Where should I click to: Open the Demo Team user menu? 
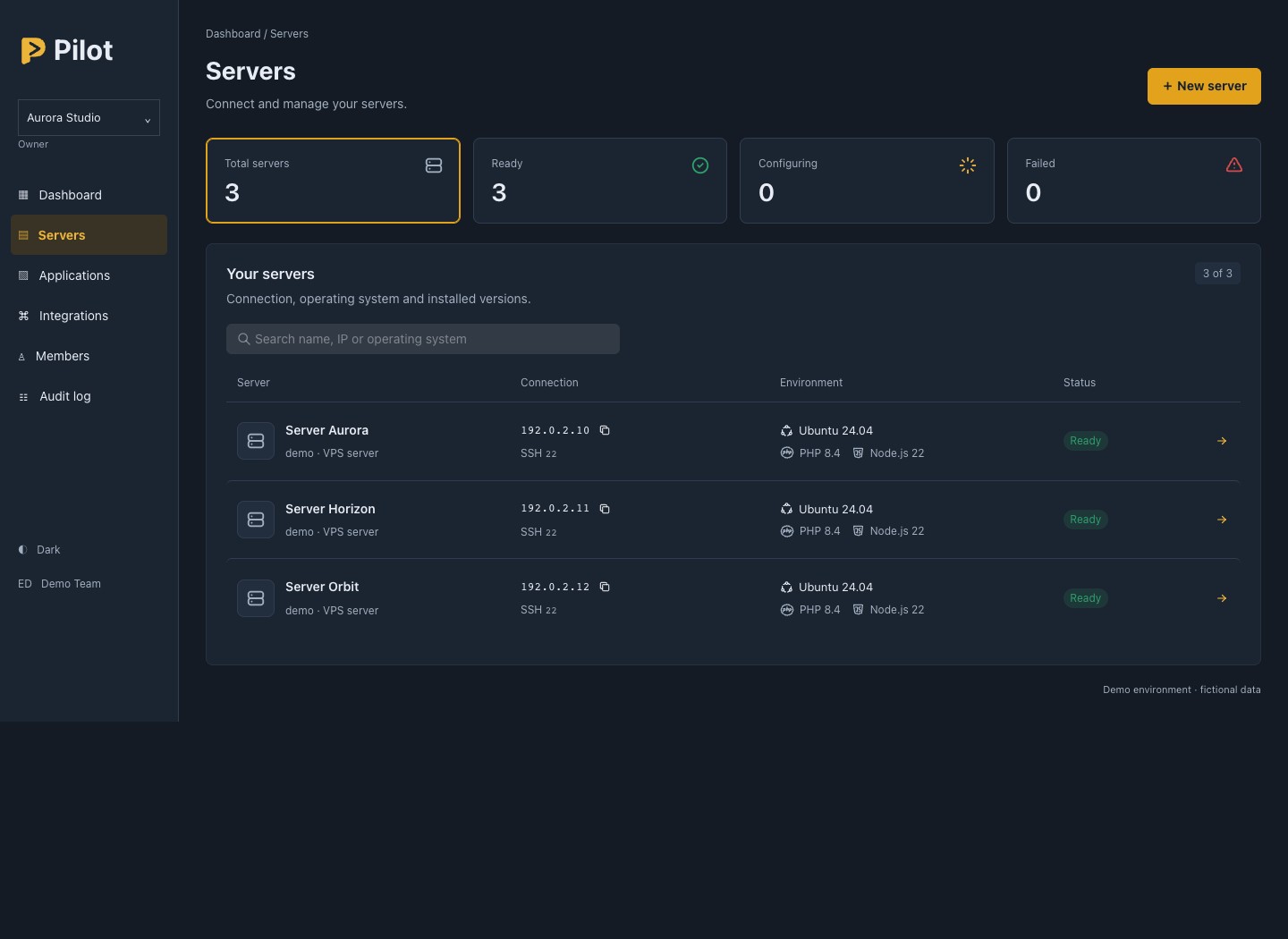[59, 584]
